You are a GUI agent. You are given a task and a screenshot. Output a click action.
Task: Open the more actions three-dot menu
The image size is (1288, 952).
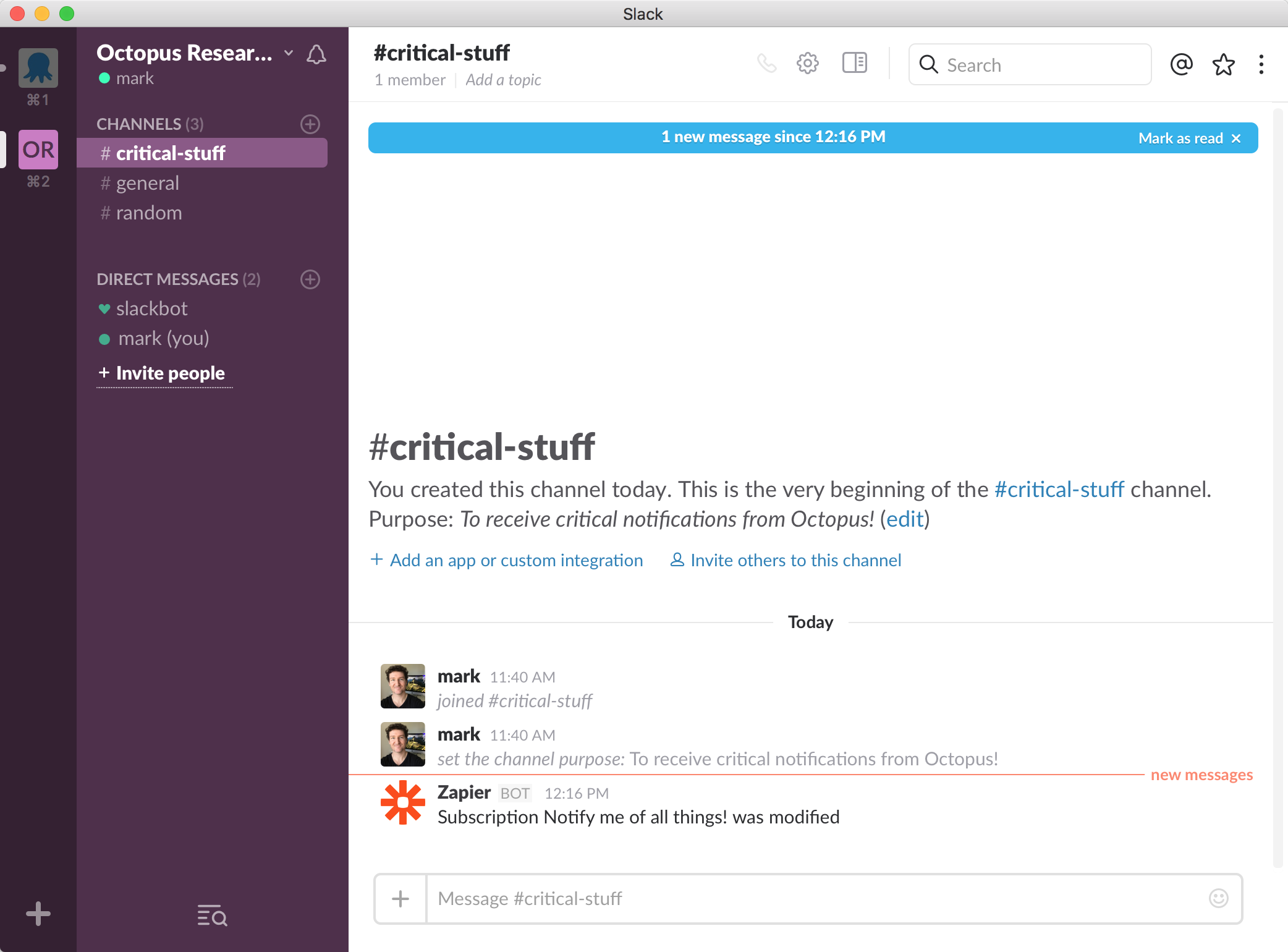pos(1261,64)
